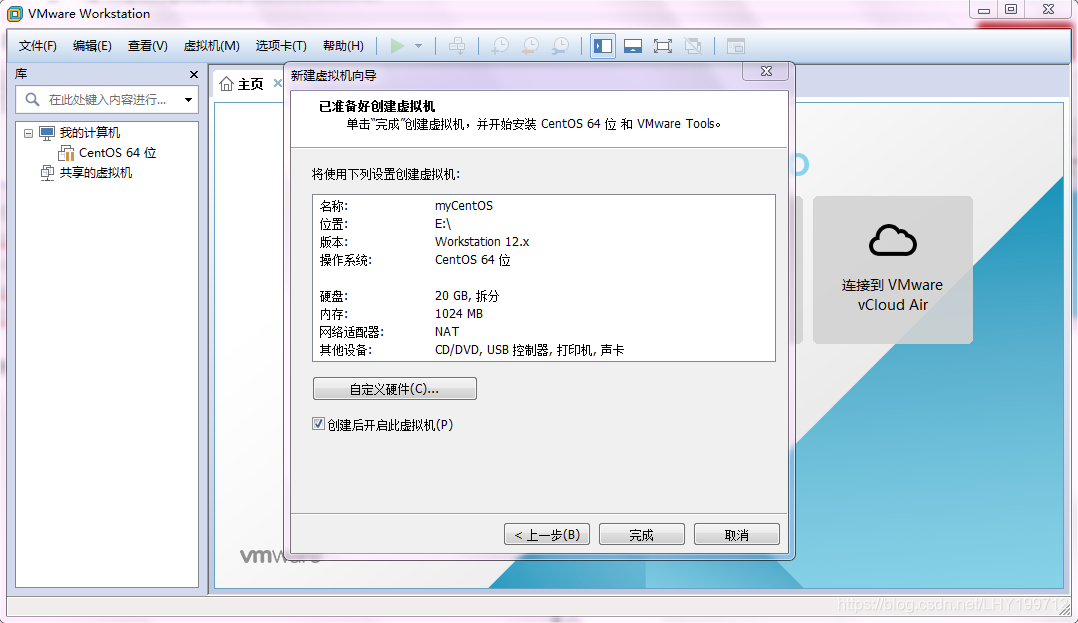Click the Unity mode toolbar icon
1078x623 pixels.
tap(693, 46)
